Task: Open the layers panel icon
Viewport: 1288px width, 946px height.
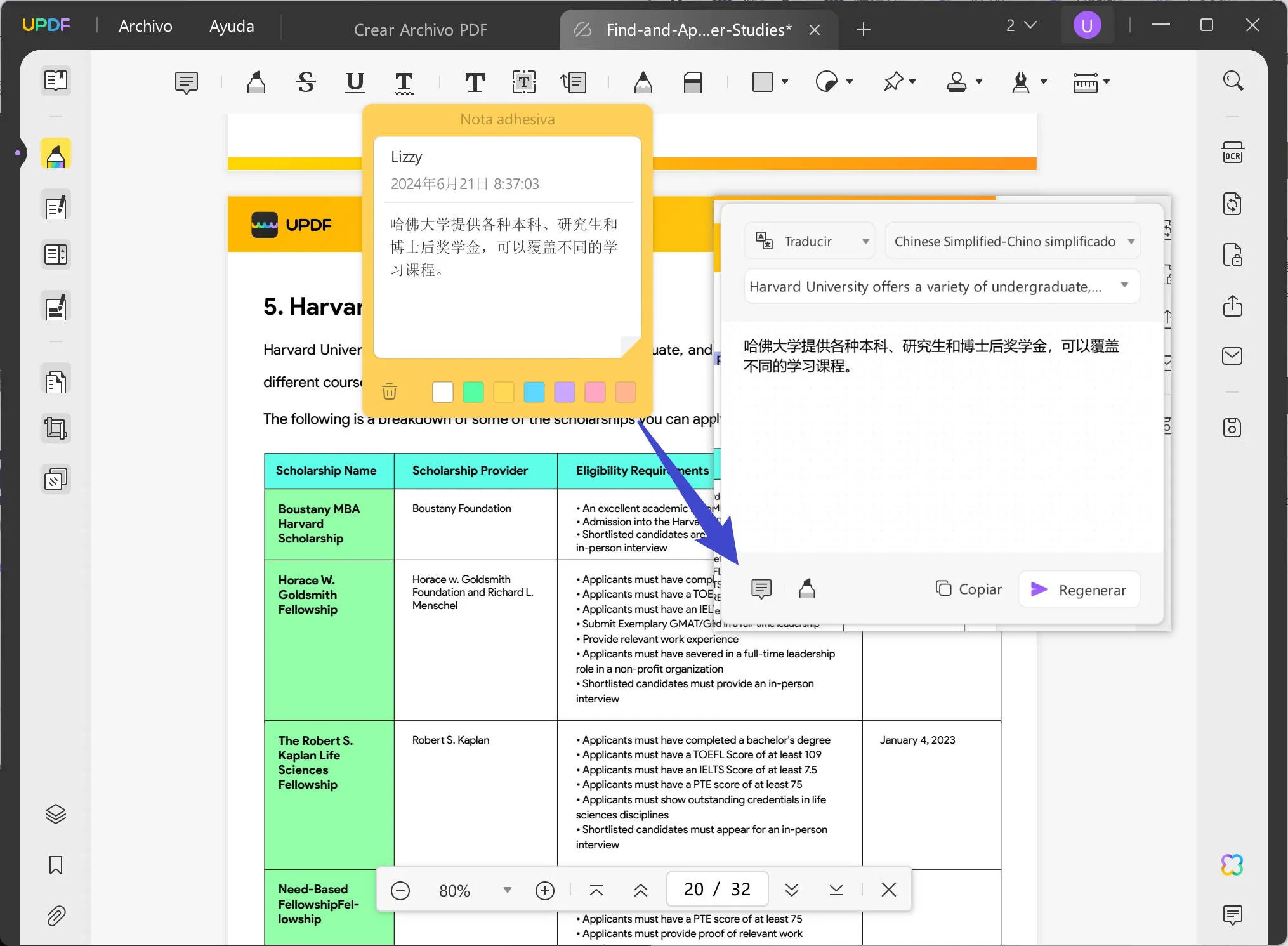Action: pos(56,814)
